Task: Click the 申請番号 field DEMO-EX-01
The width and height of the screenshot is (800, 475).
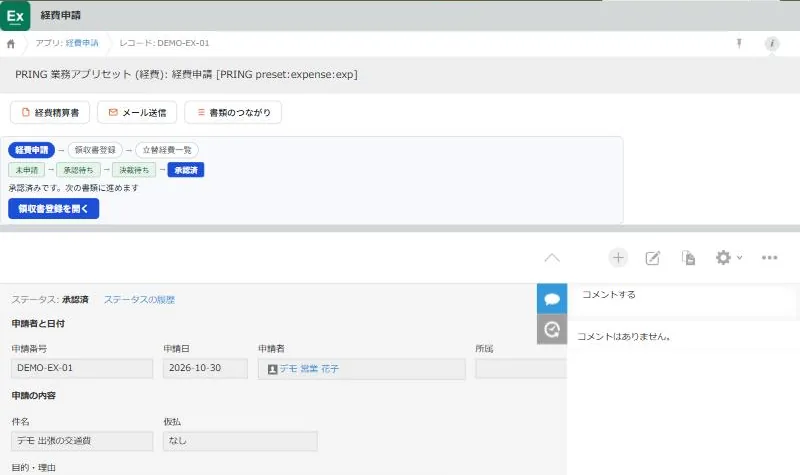Action: [x=82, y=368]
